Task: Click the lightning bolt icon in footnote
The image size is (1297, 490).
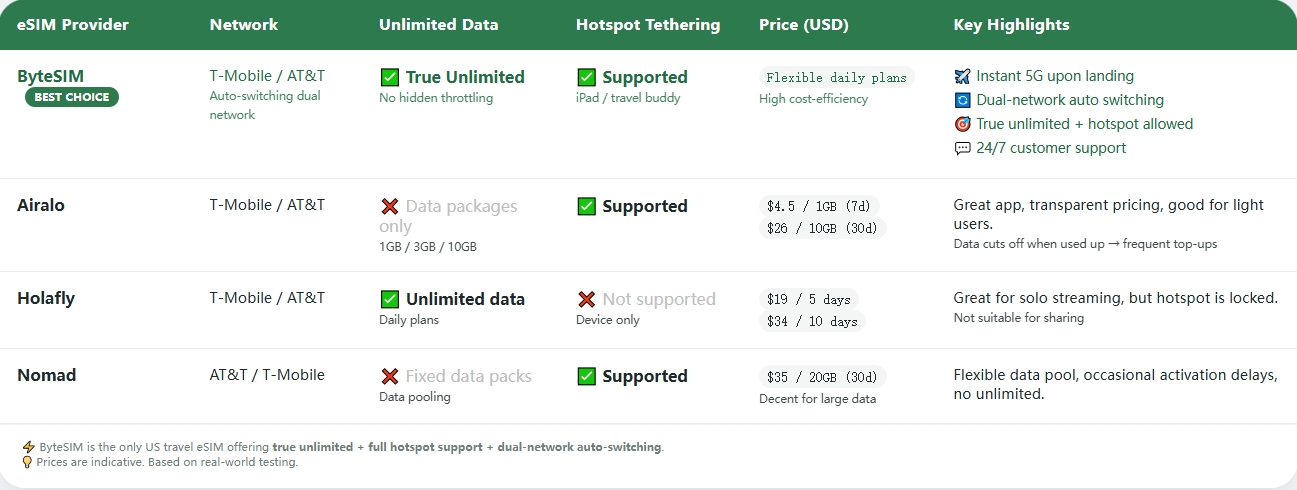Action: (28, 447)
